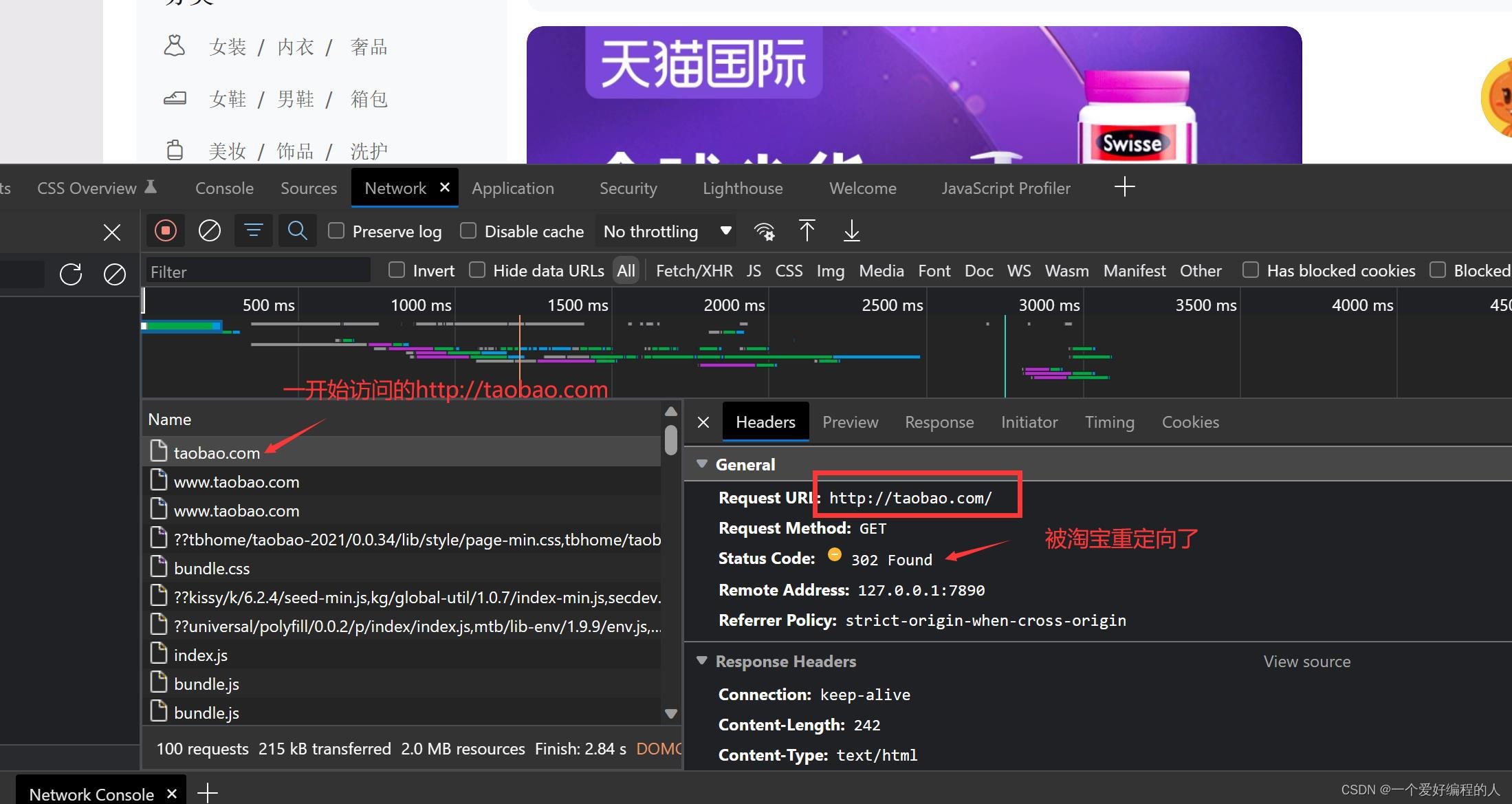Click the stop-loading circle icon near reload
Screen dimensions: 1512x804
click(114, 274)
